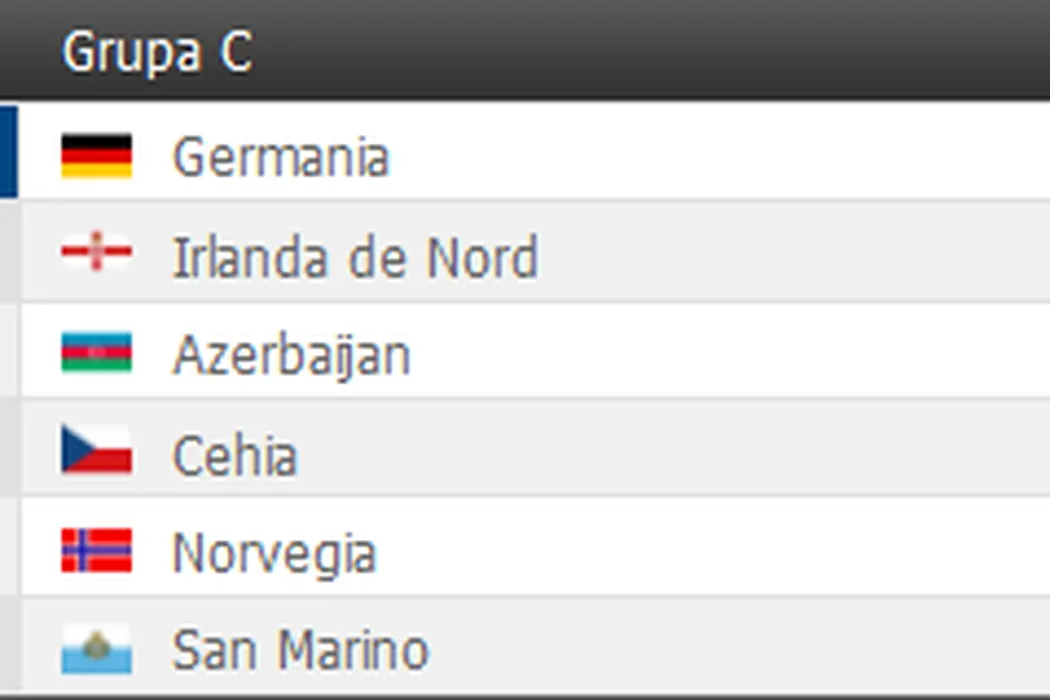Click the Azerbaijan flag icon
The height and width of the screenshot is (700, 1050).
(96, 352)
